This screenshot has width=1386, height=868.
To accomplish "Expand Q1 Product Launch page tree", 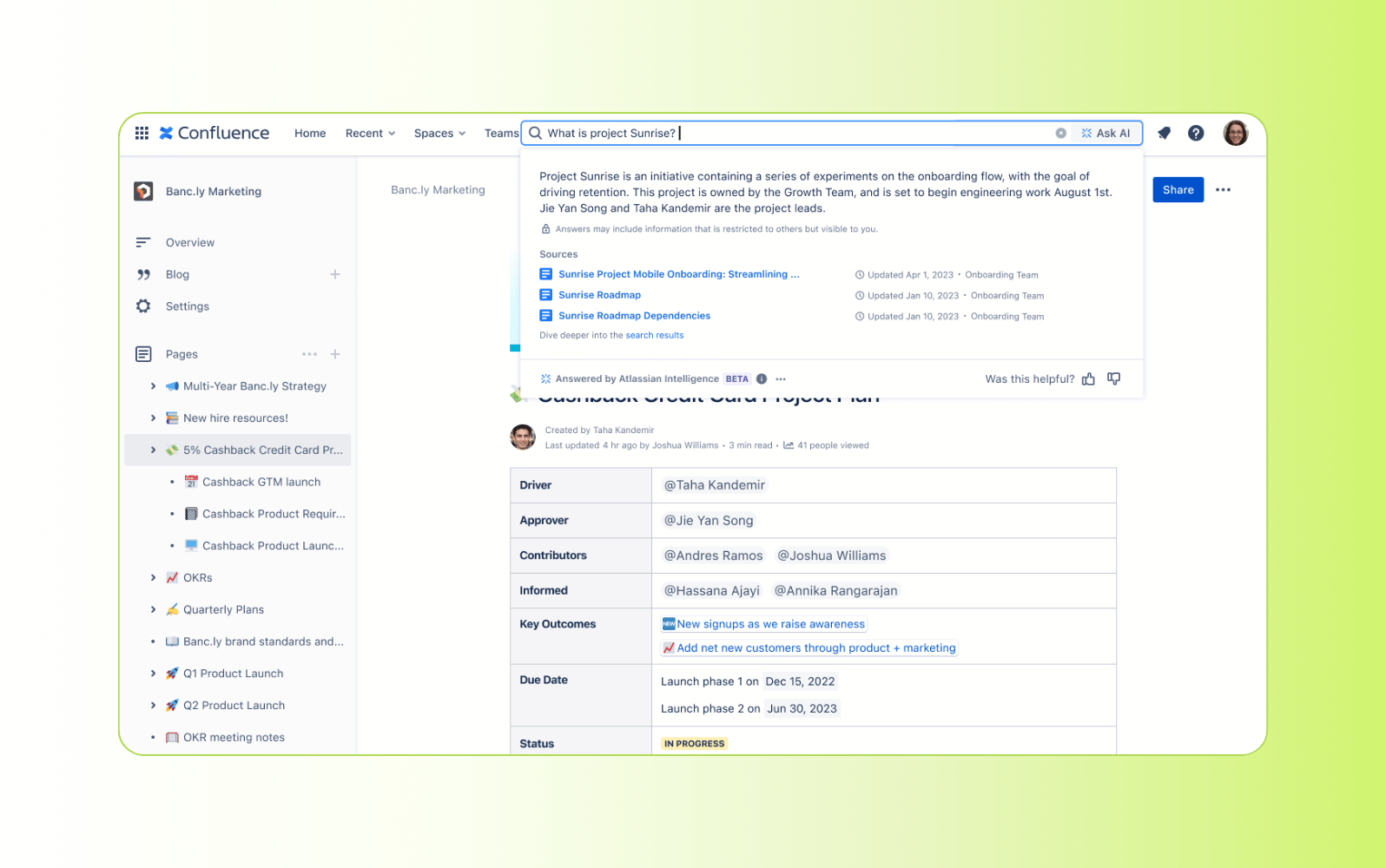I will [153, 674].
